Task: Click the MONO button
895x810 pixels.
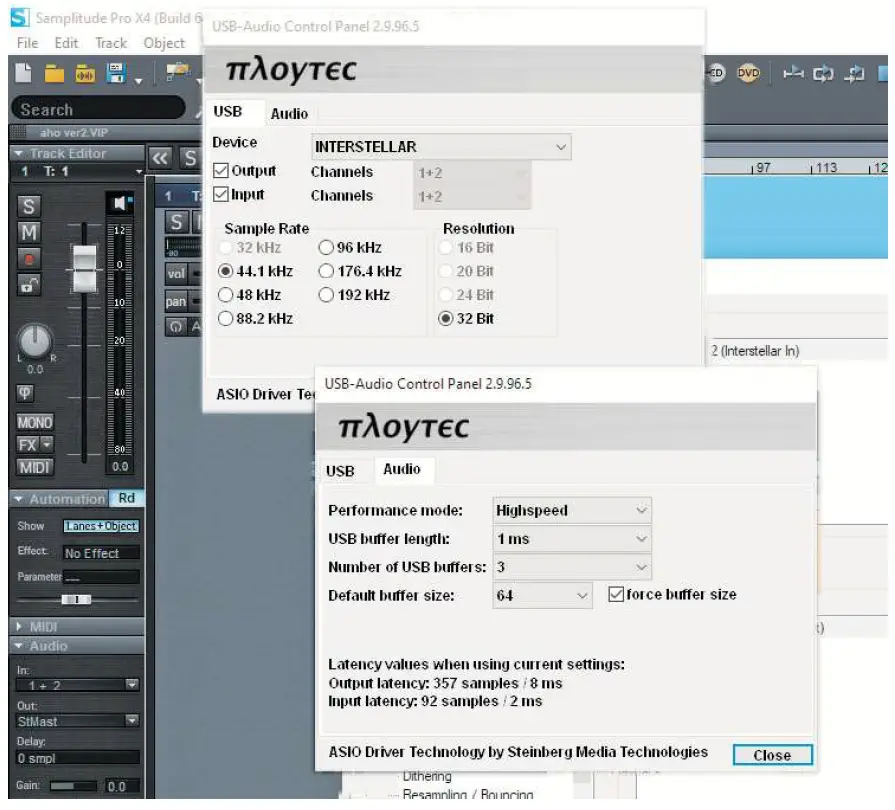Action: pos(34,423)
